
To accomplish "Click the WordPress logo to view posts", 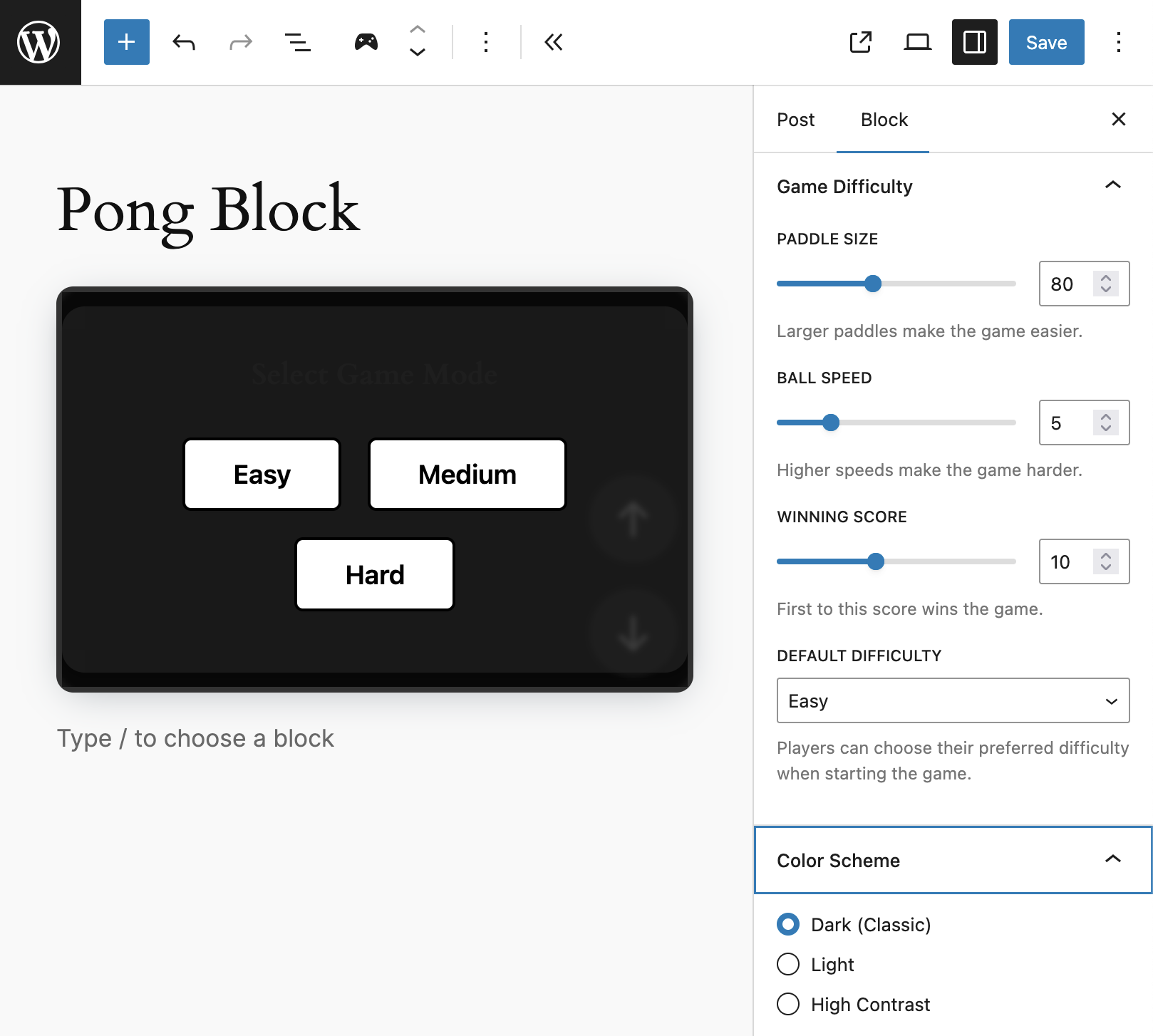I will (40, 42).
